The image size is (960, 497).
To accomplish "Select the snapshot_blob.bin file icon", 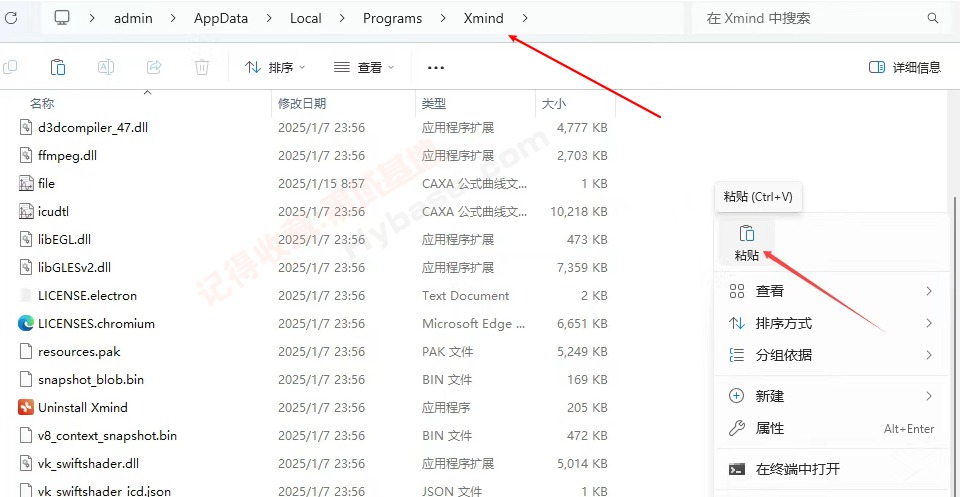I will (x=26, y=379).
